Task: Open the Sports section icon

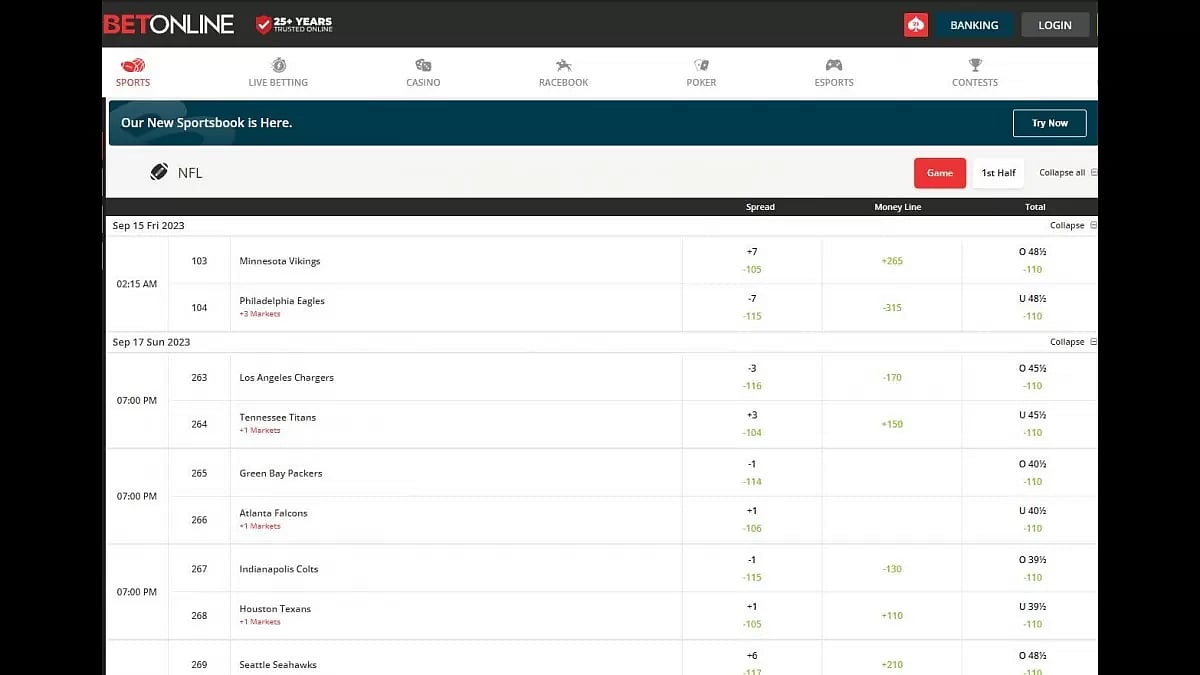Action: pyautogui.click(x=133, y=66)
